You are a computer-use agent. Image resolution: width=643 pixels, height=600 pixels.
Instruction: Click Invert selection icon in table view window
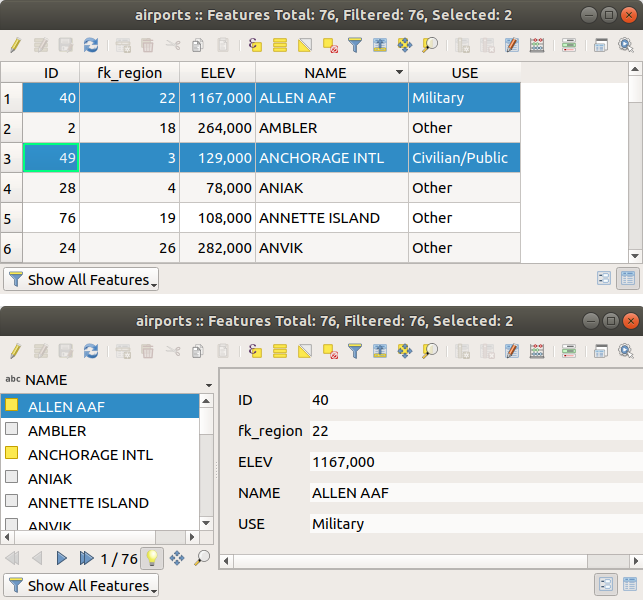pyautogui.click(x=305, y=45)
